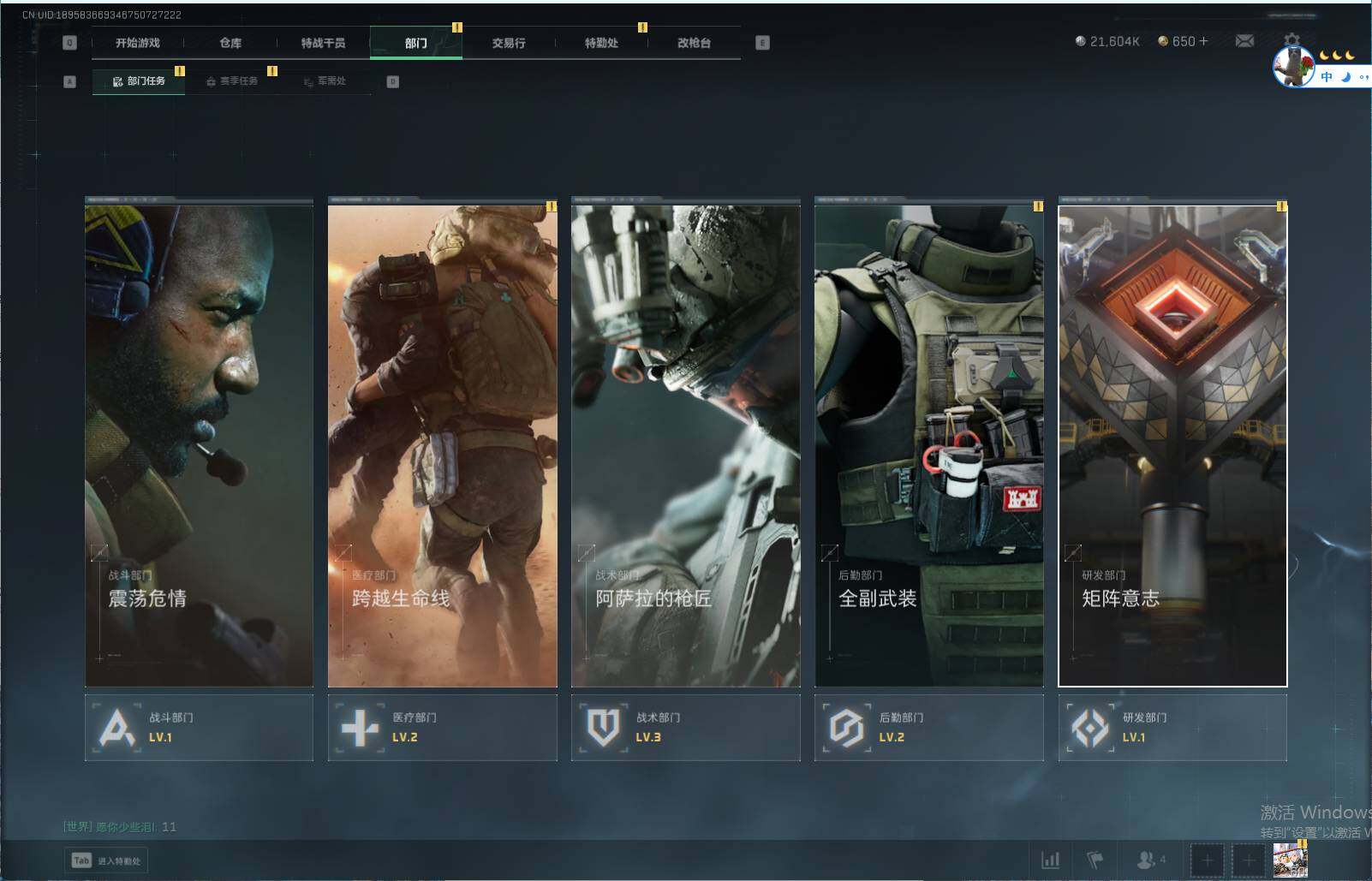This screenshot has width=1372, height=881.
Task: Click the 医疗部门 cross emblem icon
Action: (x=360, y=728)
